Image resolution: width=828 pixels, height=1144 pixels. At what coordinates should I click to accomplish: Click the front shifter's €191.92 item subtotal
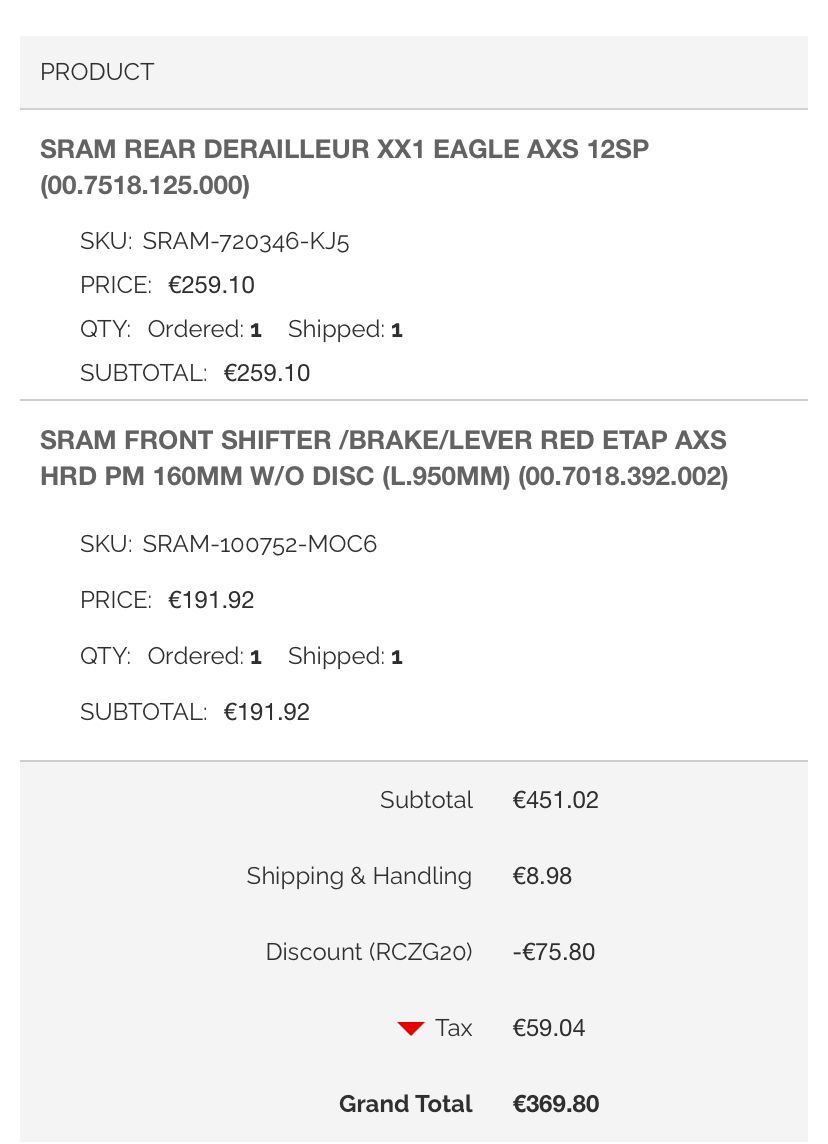tap(267, 713)
